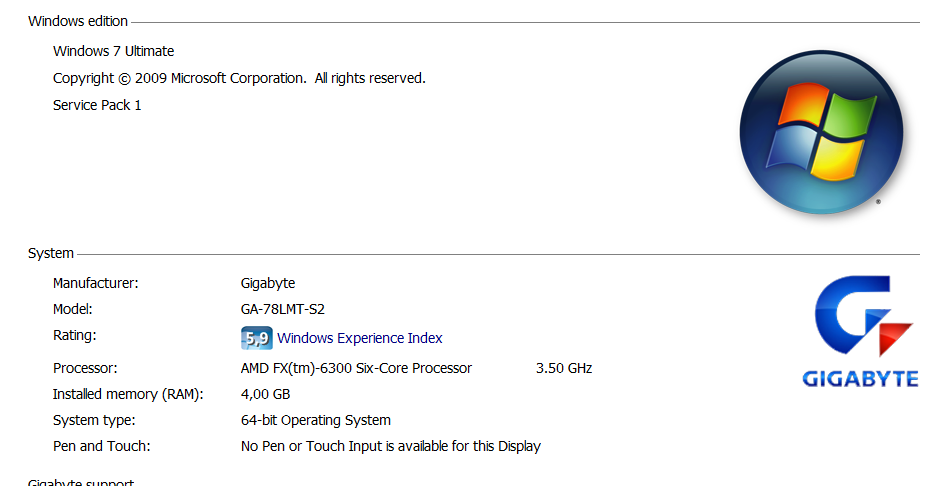The image size is (933, 486).
Task: Click the 4,00 GB installed memory value
Action: pyautogui.click(x=265, y=394)
